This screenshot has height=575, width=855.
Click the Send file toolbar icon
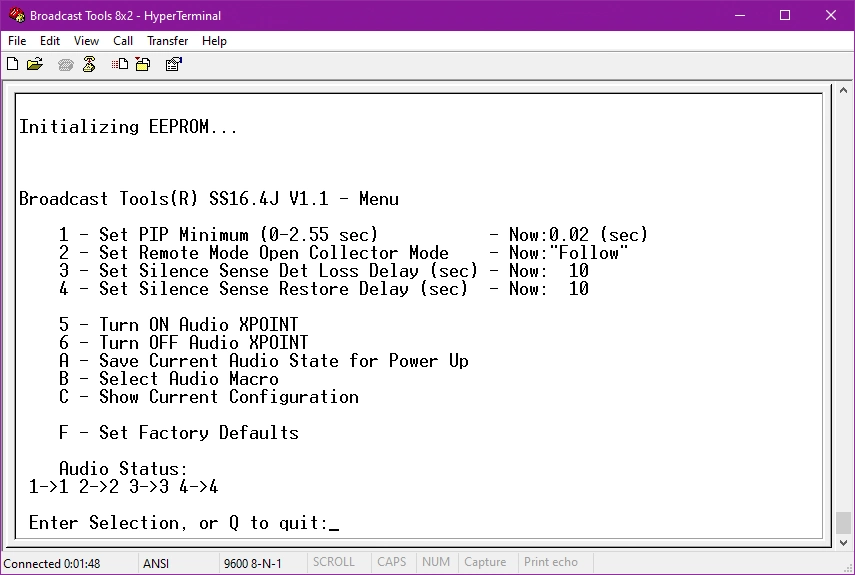pos(119,64)
